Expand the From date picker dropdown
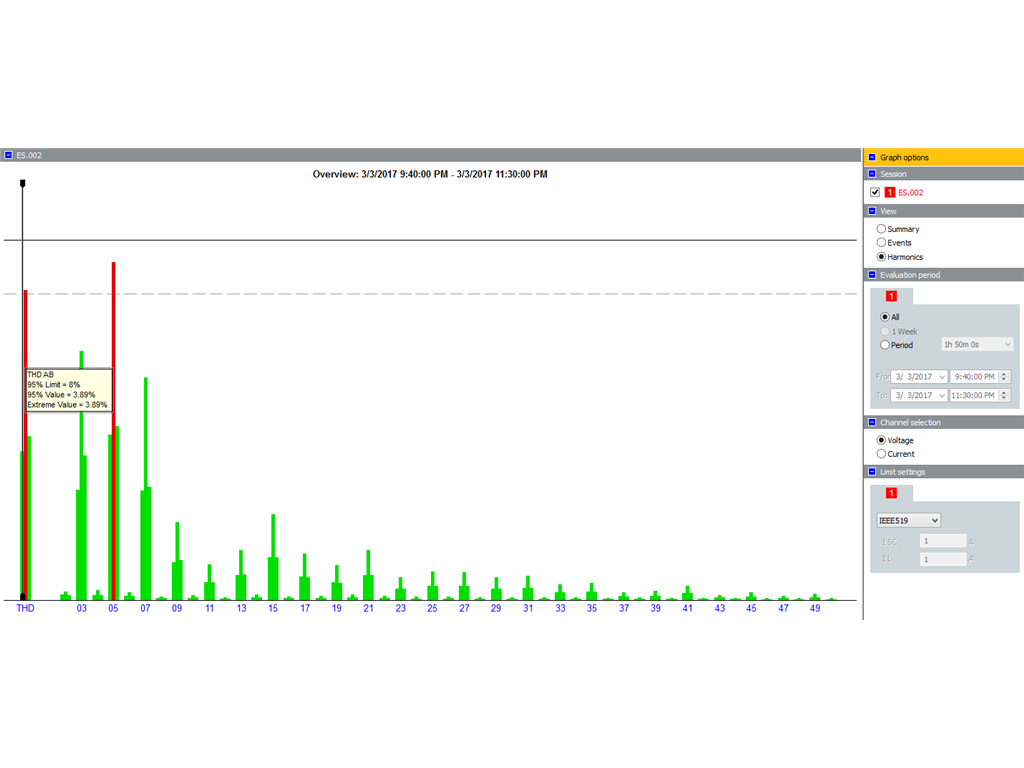Image resolution: width=1024 pixels, height=768 pixels. [x=940, y=377]
